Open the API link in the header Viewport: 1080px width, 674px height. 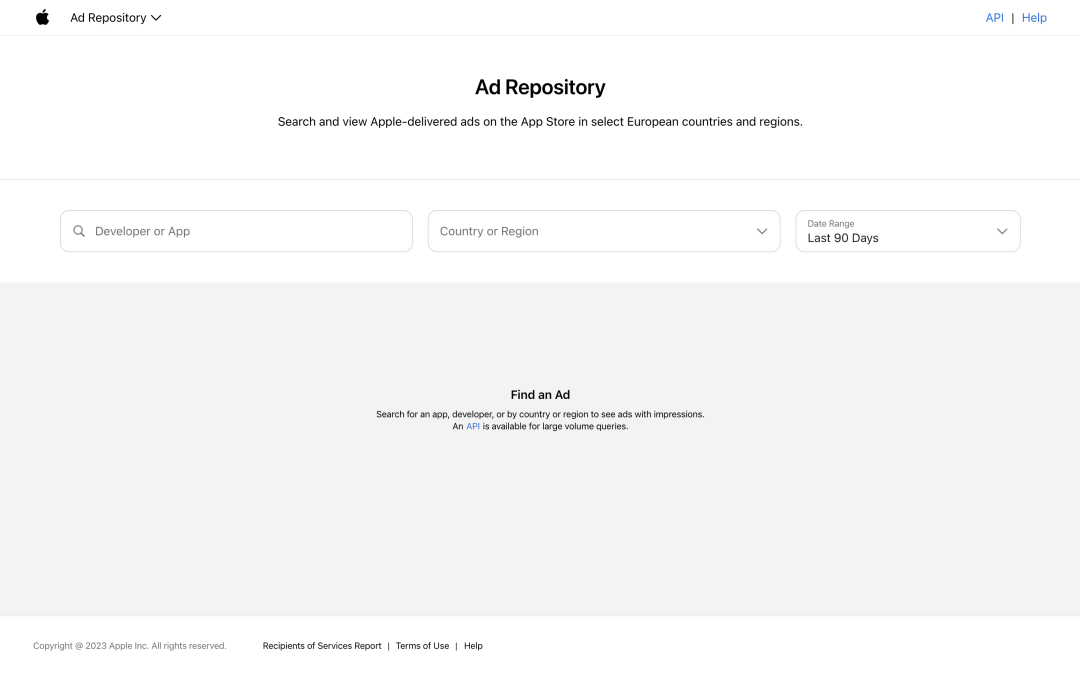994,18
